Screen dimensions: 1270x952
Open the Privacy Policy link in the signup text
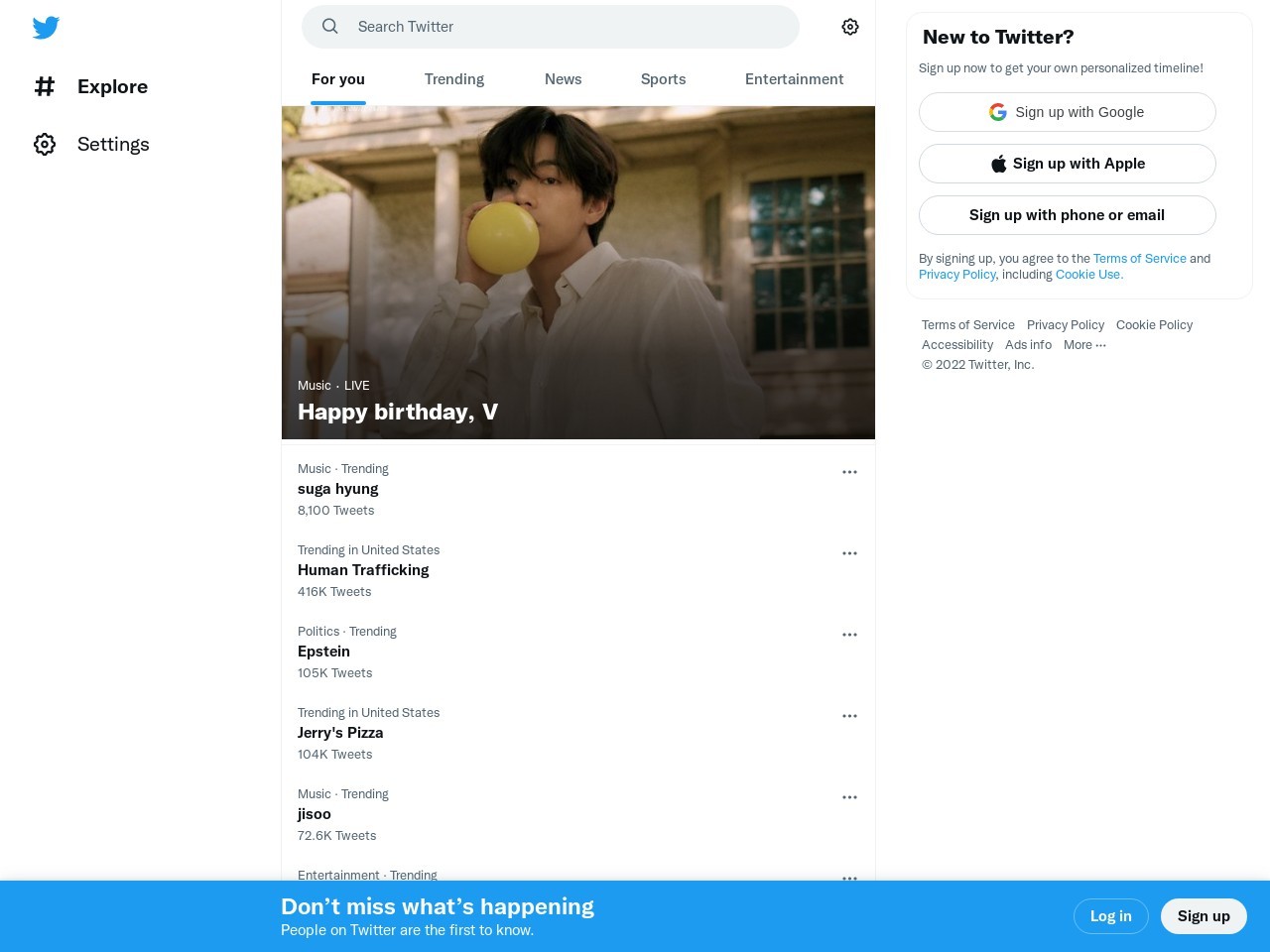(957, 275)
